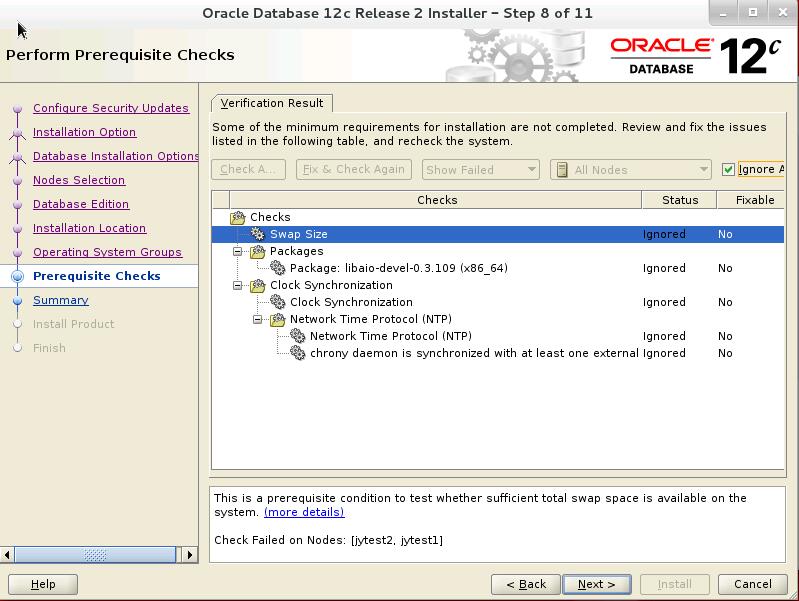Image resolution: width=799 pixels, height=601 pixels.
Task: Click the server icon in All Nodes dropdown
Action: (562, 170)
